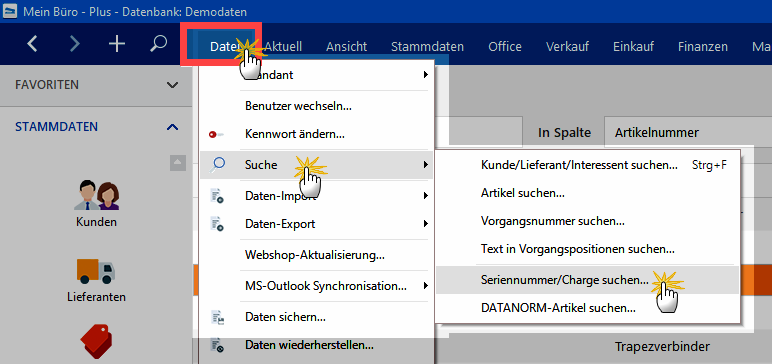
Task: Expand the Daten-Export submenu arrow
Action: click(x=425, y=224)
